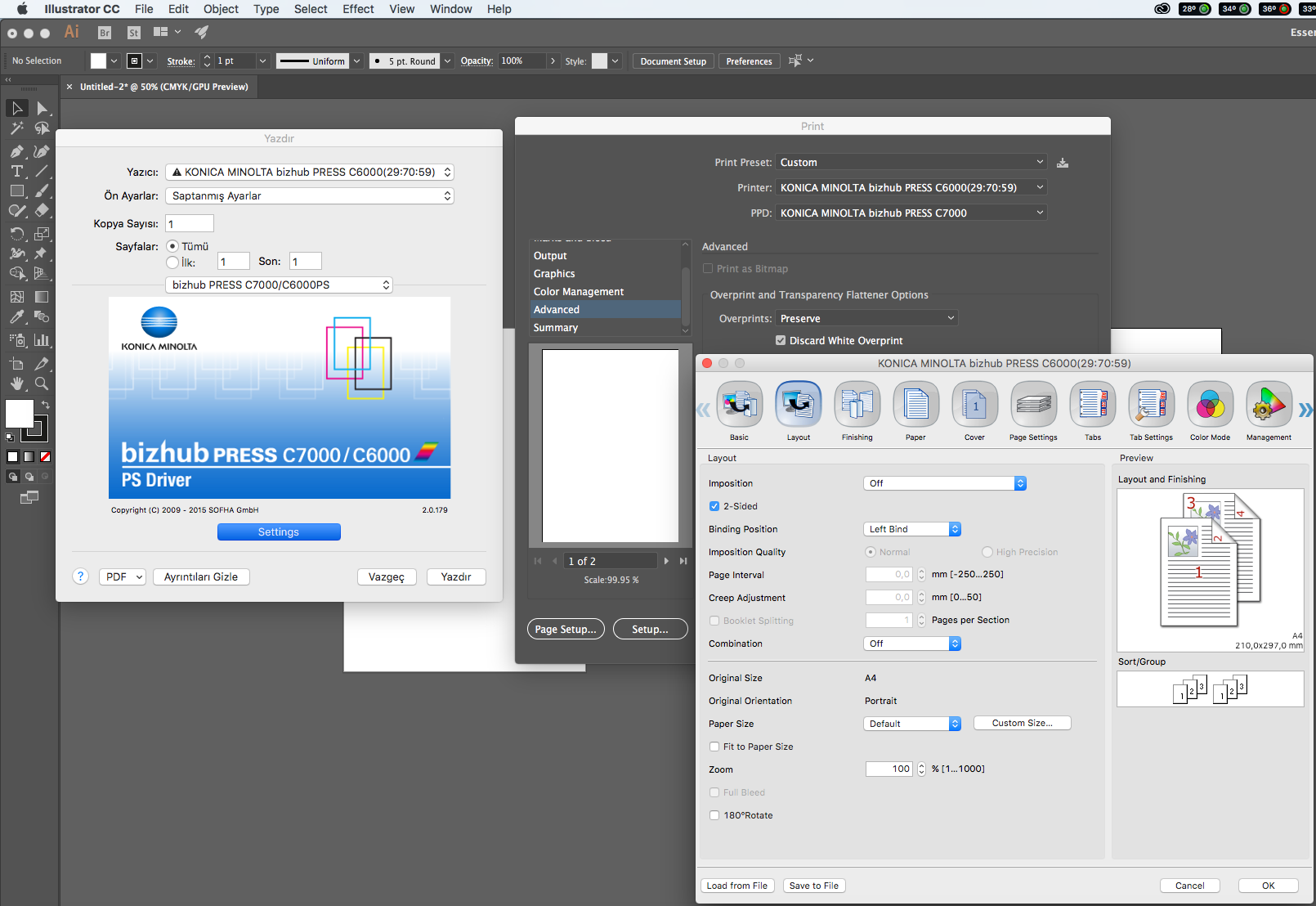This screenshot has width=1316, height=906.
Task: Uncheck the 2-Sided checkbox
Action: [x=714, y=506]
